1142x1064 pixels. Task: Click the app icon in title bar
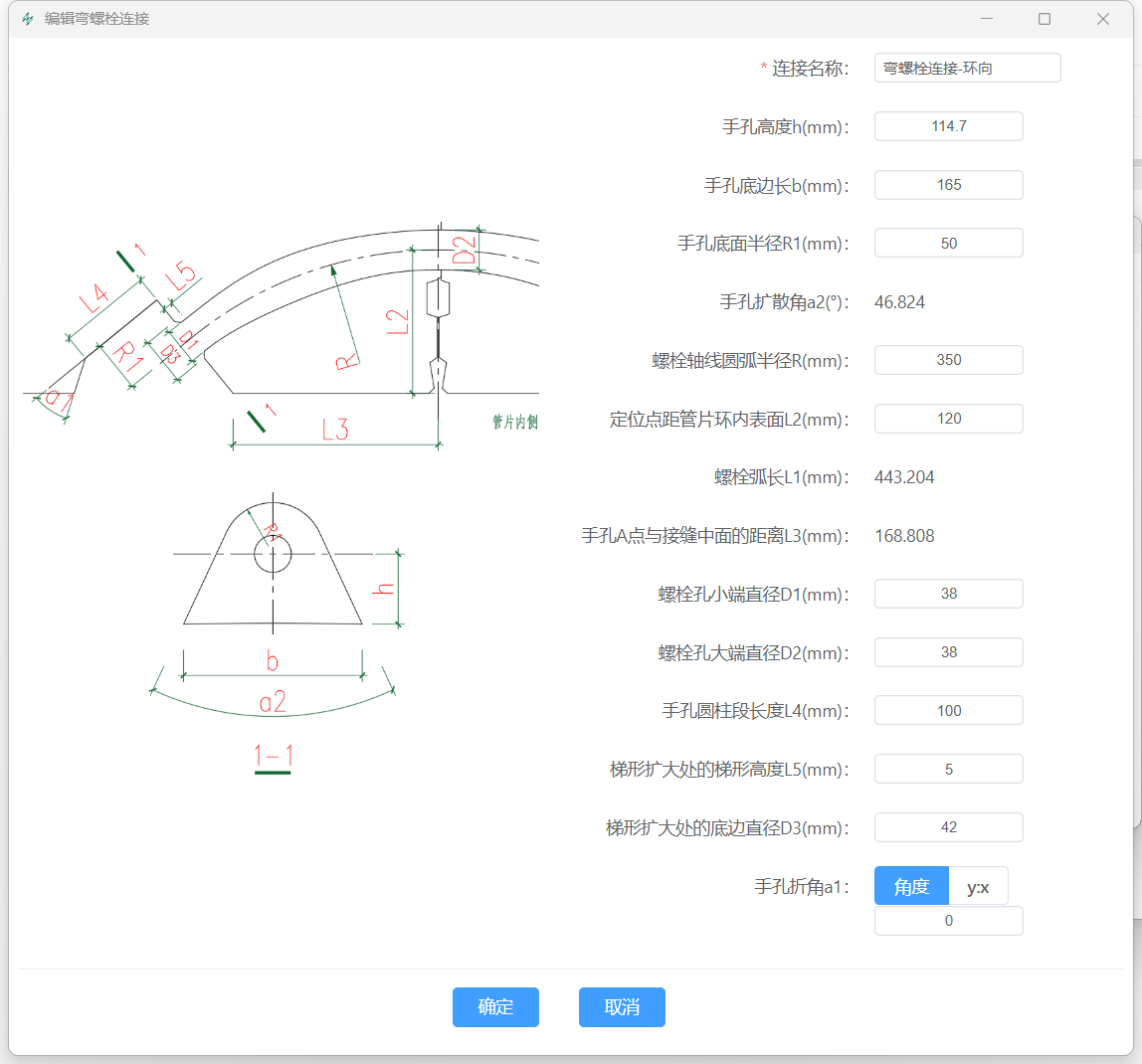[28, 19]
